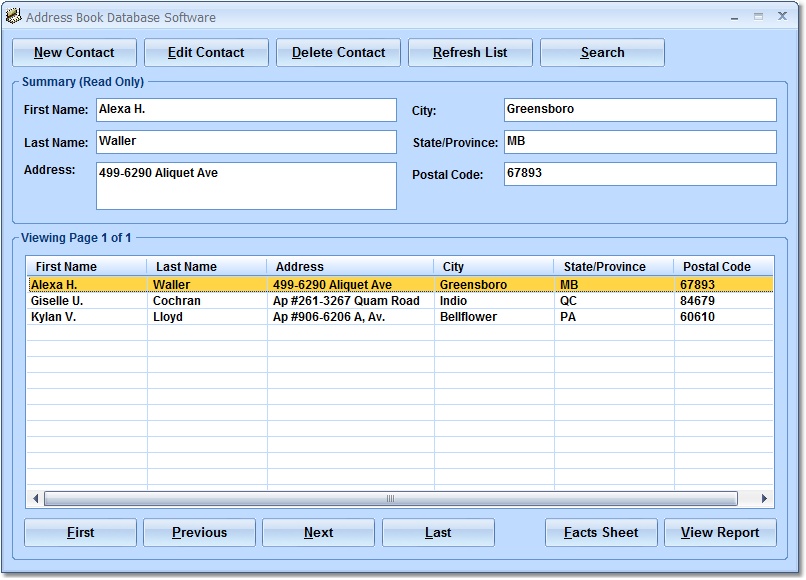This screenshot has height=580, width=806.
Task: Select the Kylan V. Lloyd contact
Action: pyautogui.click(x=200, y=317)
